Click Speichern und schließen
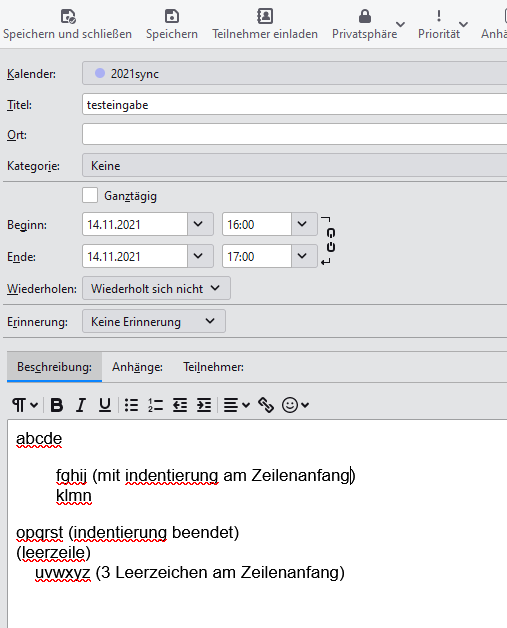The width and height of the screenshot is (507, 628). [x=67, y=24]
